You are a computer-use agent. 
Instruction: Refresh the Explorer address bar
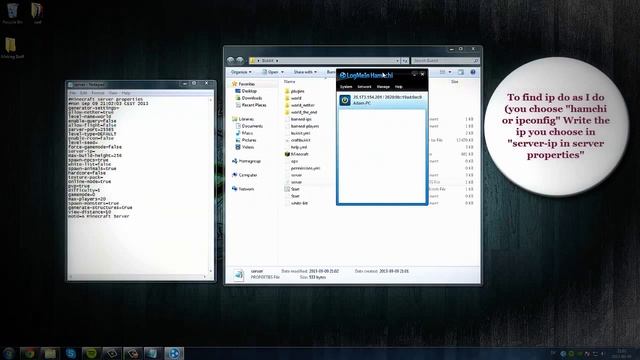pyautogui.click(x=404, y=60)
